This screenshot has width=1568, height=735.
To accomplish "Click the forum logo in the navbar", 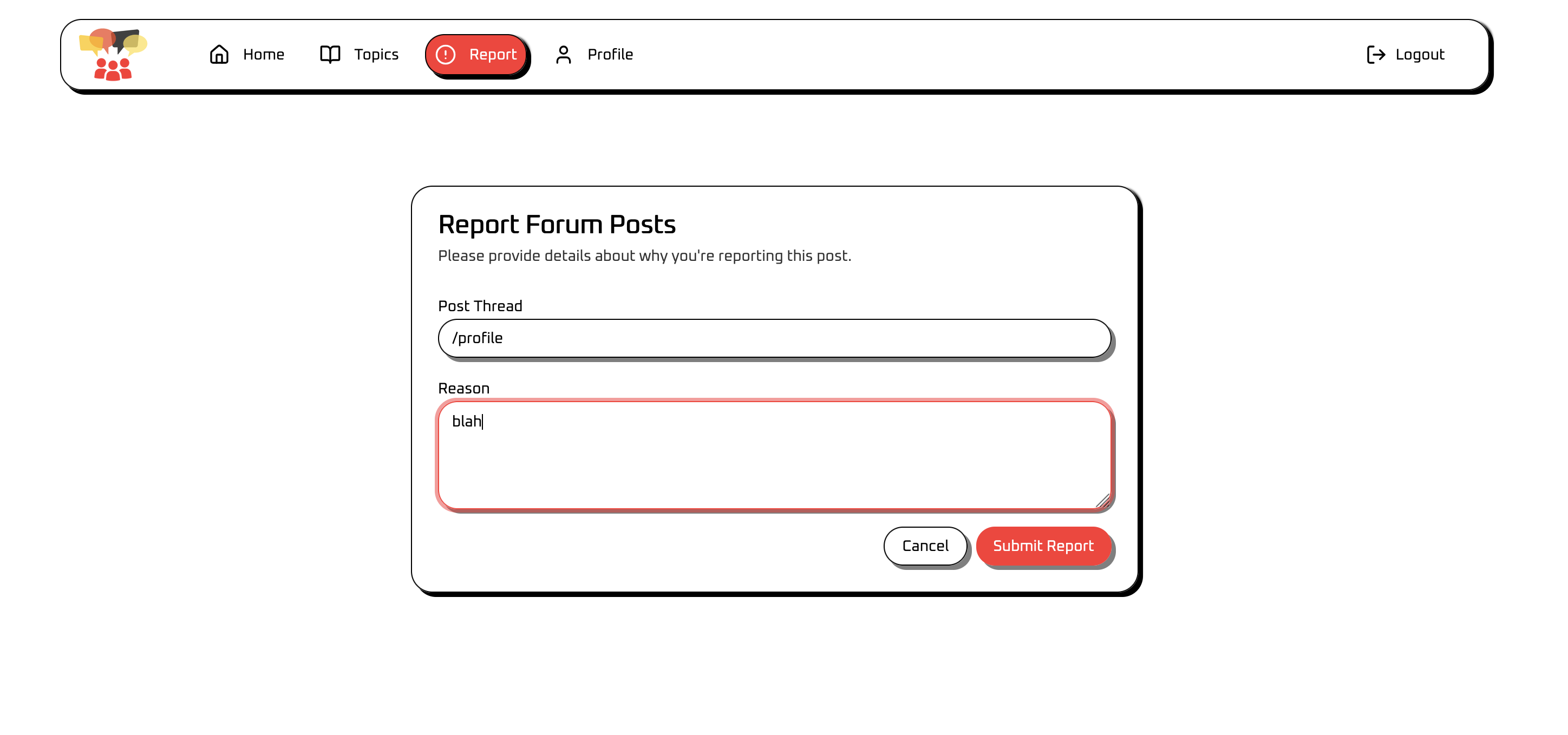I will pos(113,54).
